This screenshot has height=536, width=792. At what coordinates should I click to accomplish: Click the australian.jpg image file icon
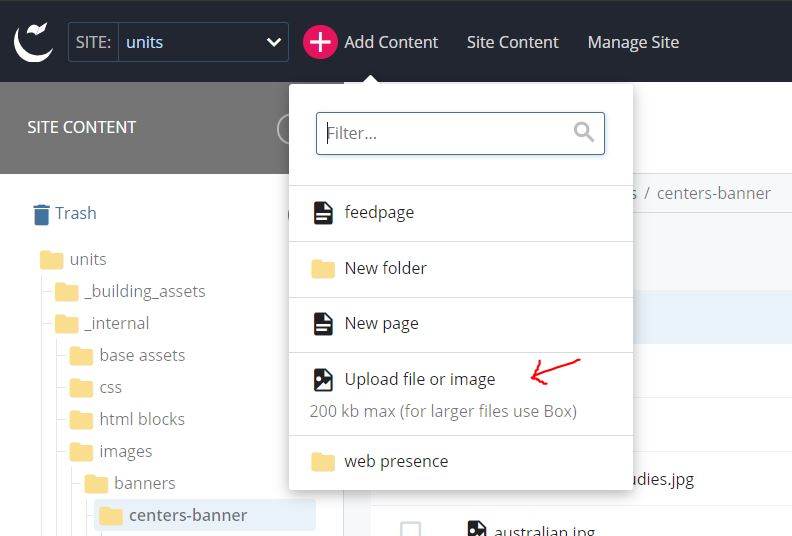[477, 529]
